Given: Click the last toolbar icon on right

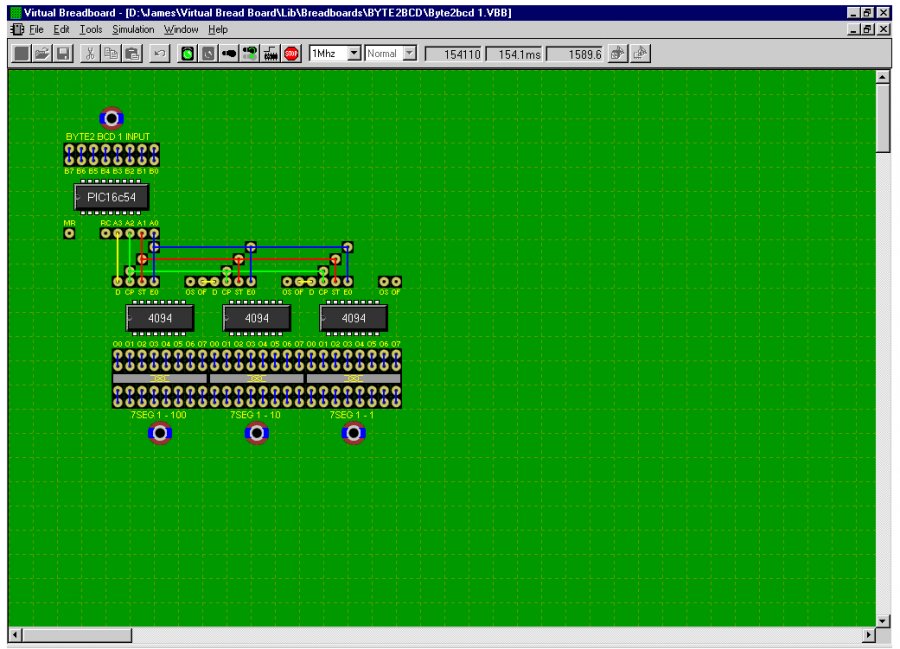Looking at the screenshot, I should pyautogui.click(x=640, y=54).
